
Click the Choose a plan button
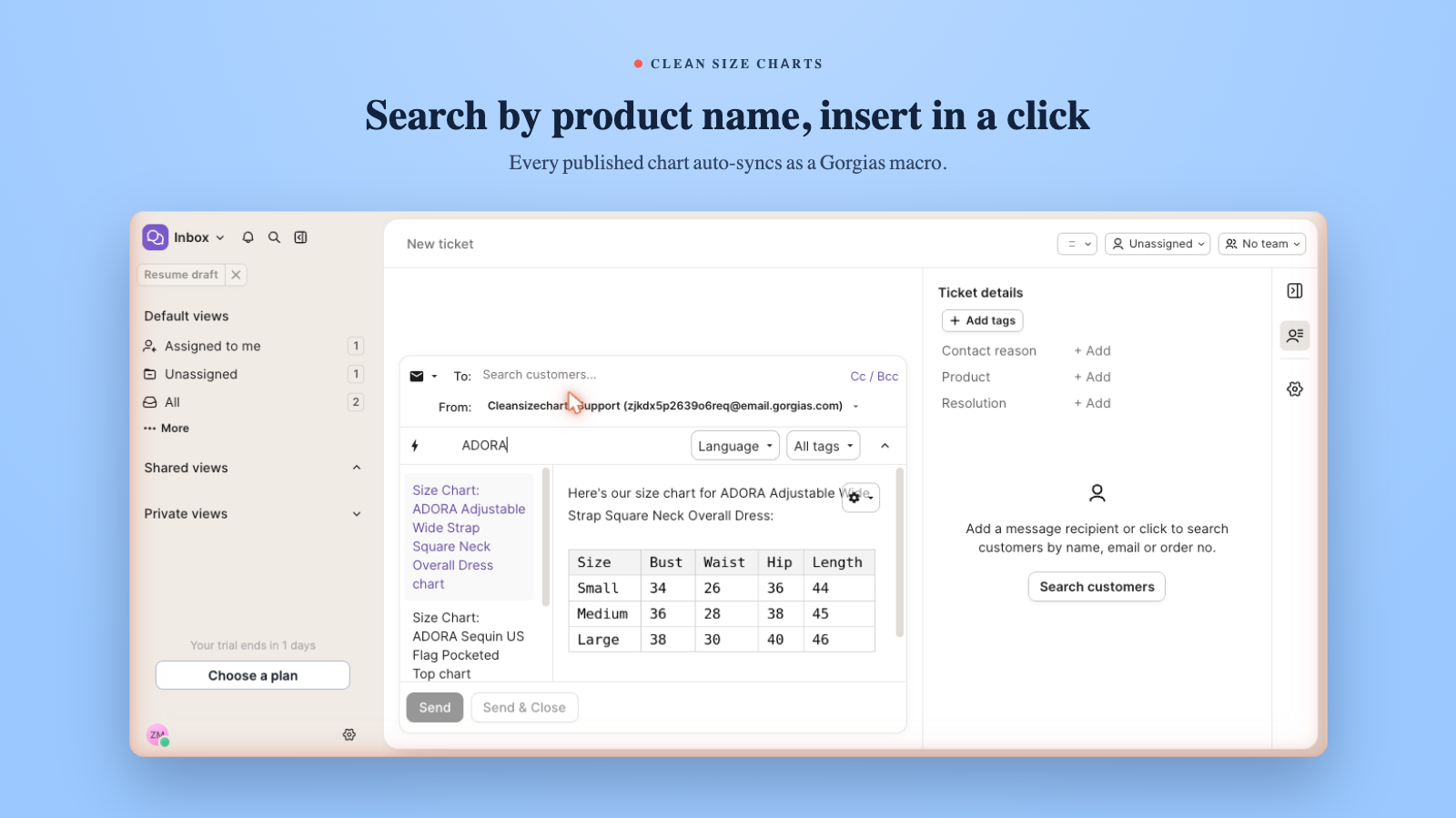(253, 675)
